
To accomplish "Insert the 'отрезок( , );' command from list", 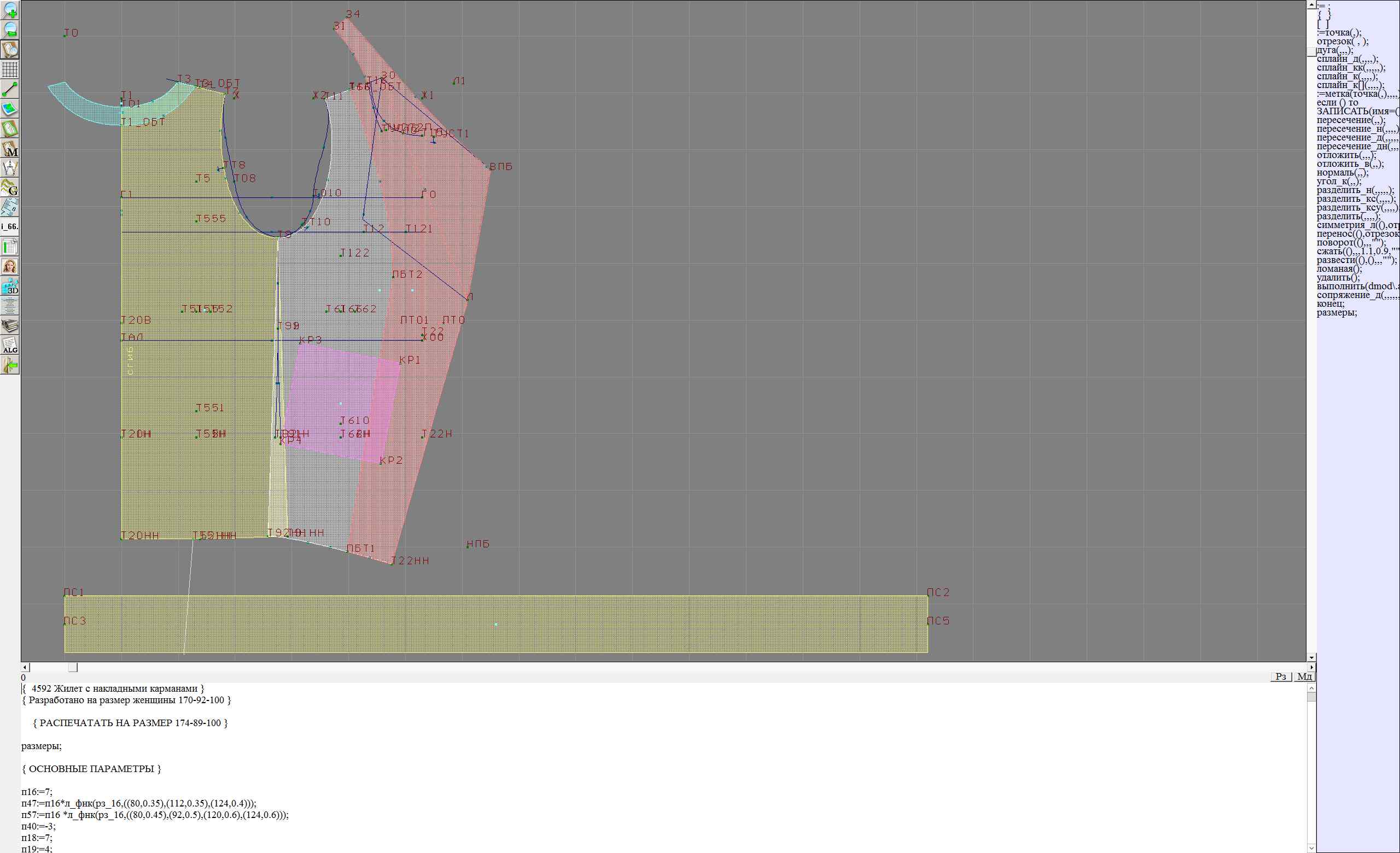I will (x=1342, y=42).
